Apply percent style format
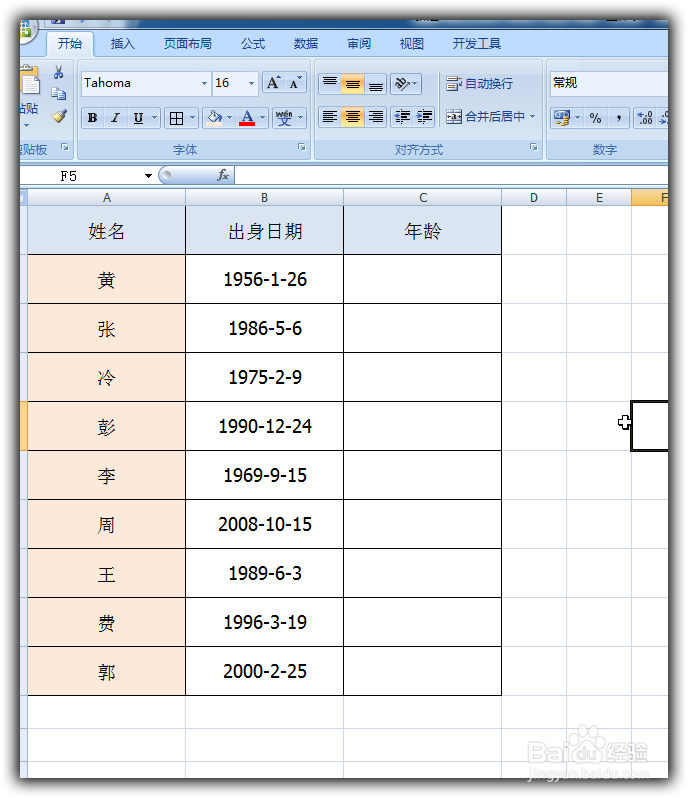The height and width of the screenshot is (798, 688). [x=595, y=118]
